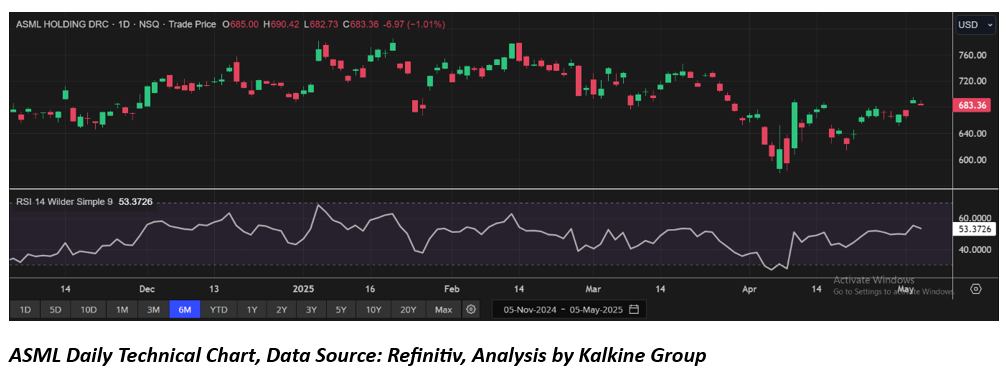1005x373 pixels.
Task: Select the 1D time range
Action: (x=25, y=310)
